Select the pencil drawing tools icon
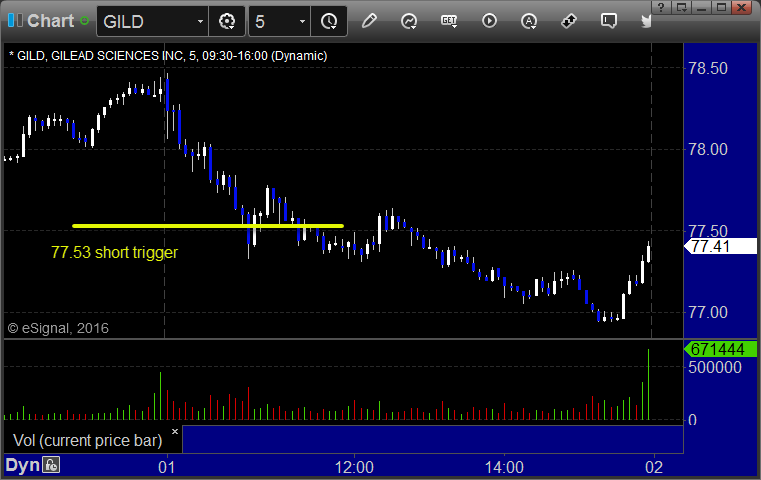The height and width of the screenshot is (480, 761). 369,21
